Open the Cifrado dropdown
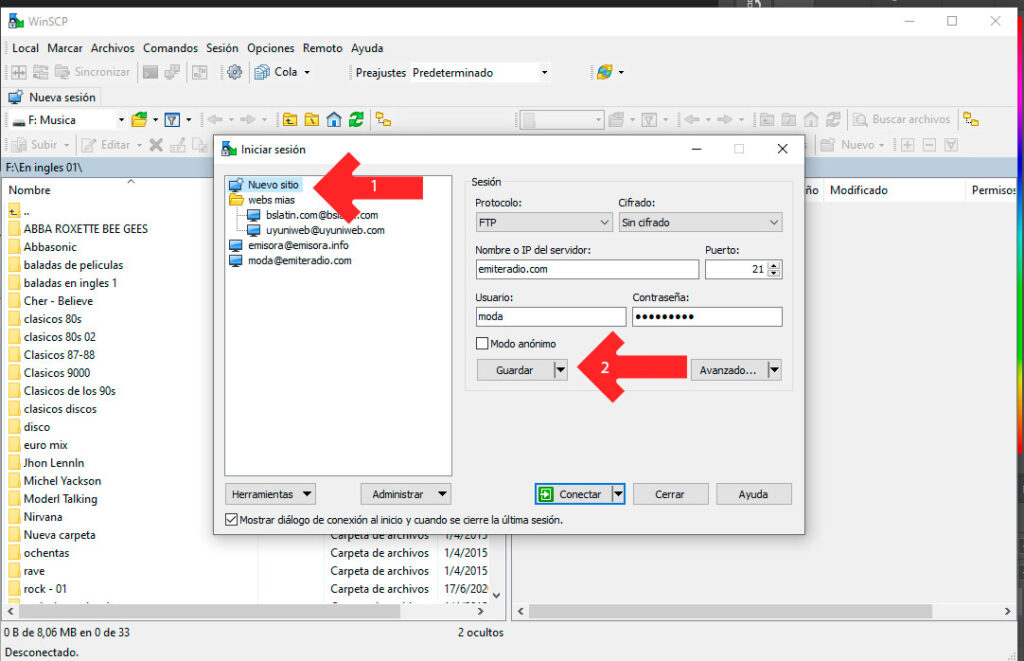 (x=700, y=223)
